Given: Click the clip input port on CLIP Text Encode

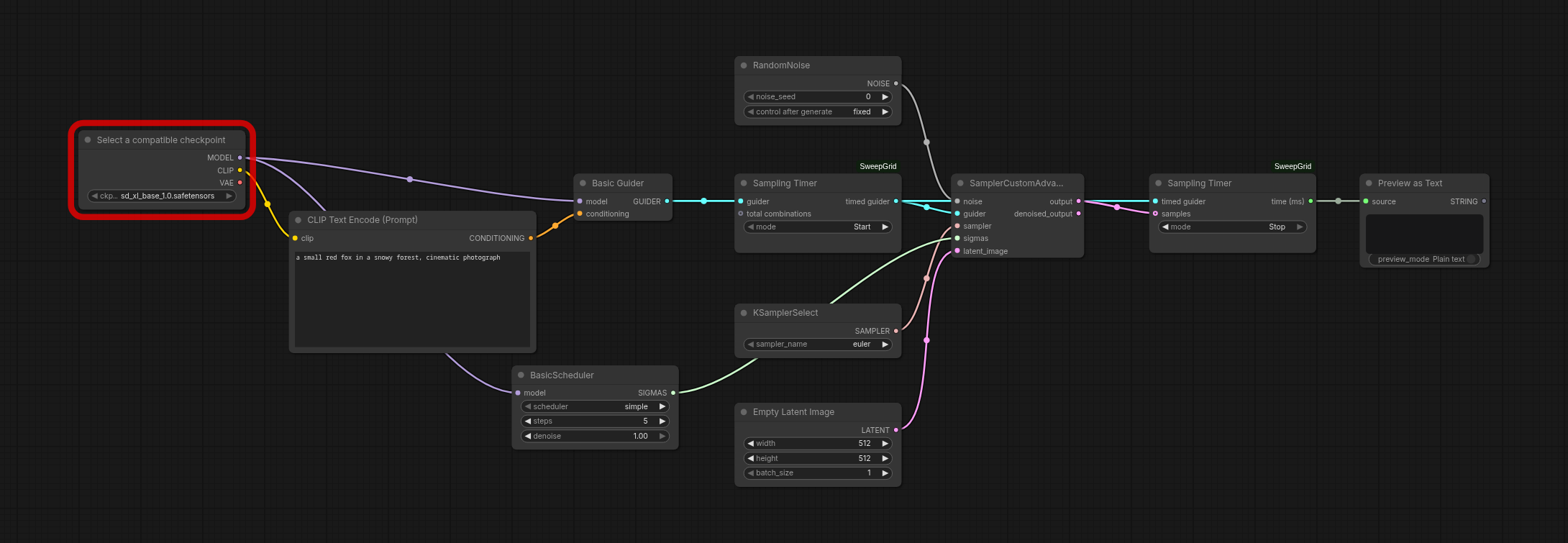Looking at the screenshot, I should click(x=295, y=238).
